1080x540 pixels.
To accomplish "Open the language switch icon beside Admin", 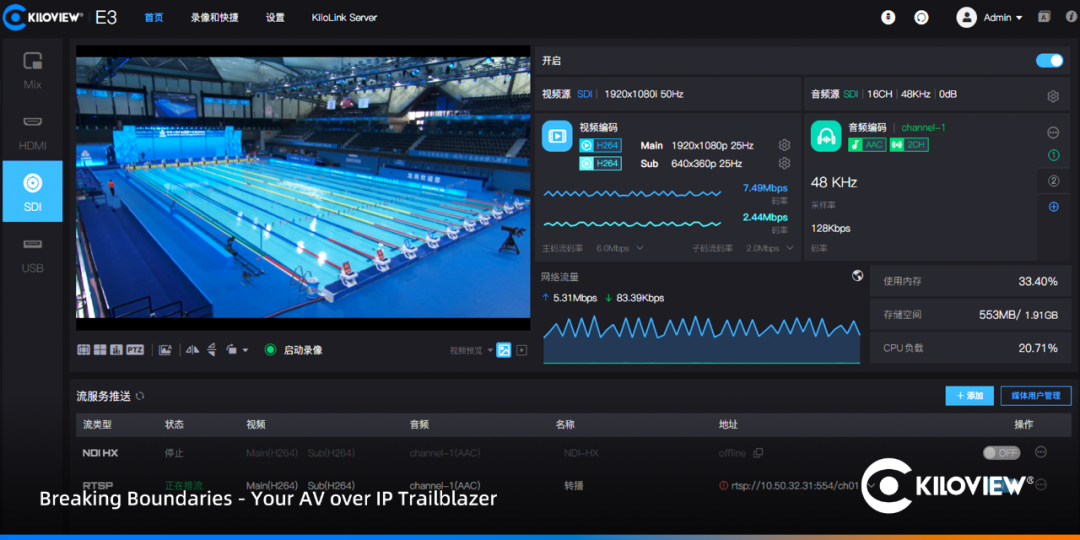I will click(1045, 17).
